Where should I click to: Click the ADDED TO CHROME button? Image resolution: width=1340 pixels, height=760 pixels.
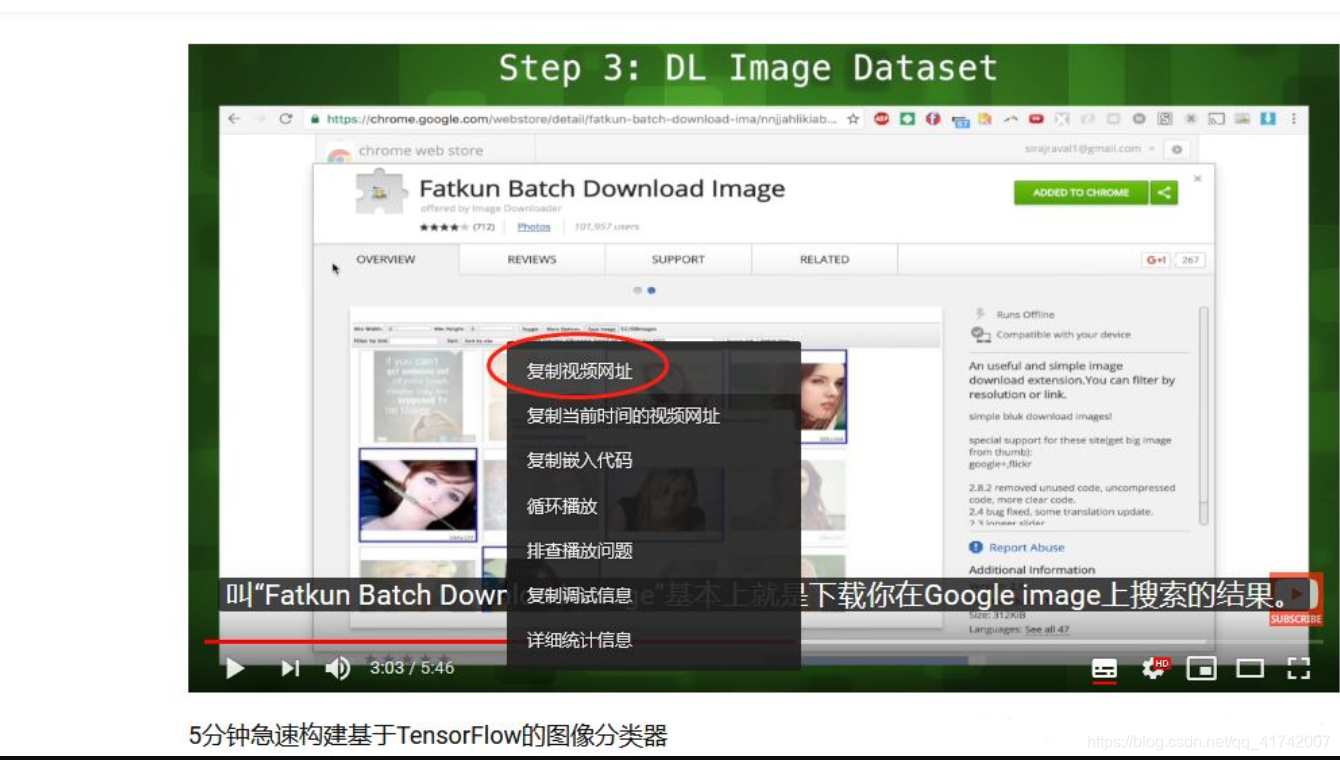click(1081, 193)
